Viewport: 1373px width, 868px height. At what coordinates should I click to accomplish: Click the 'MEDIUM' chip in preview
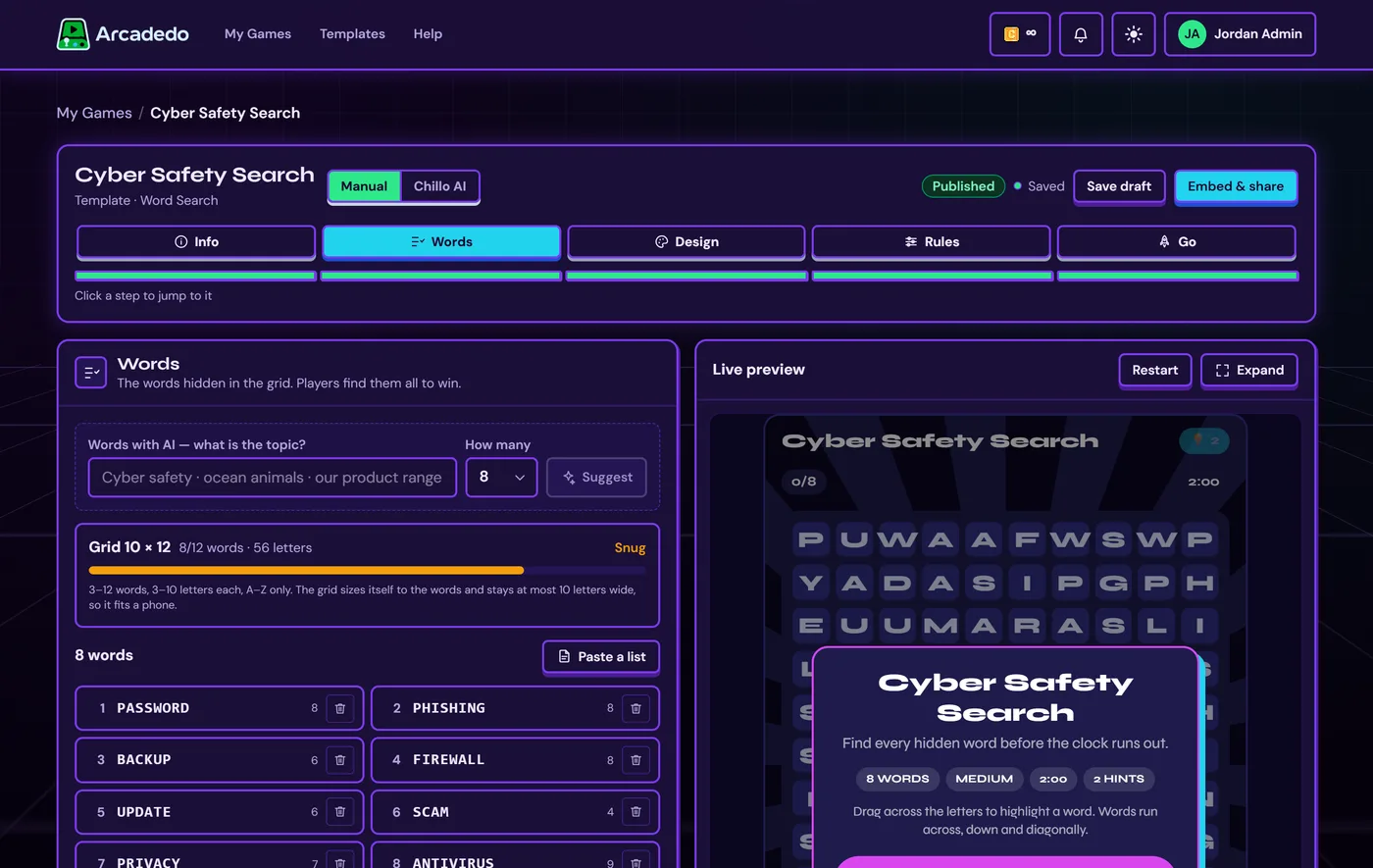(984, 779)
